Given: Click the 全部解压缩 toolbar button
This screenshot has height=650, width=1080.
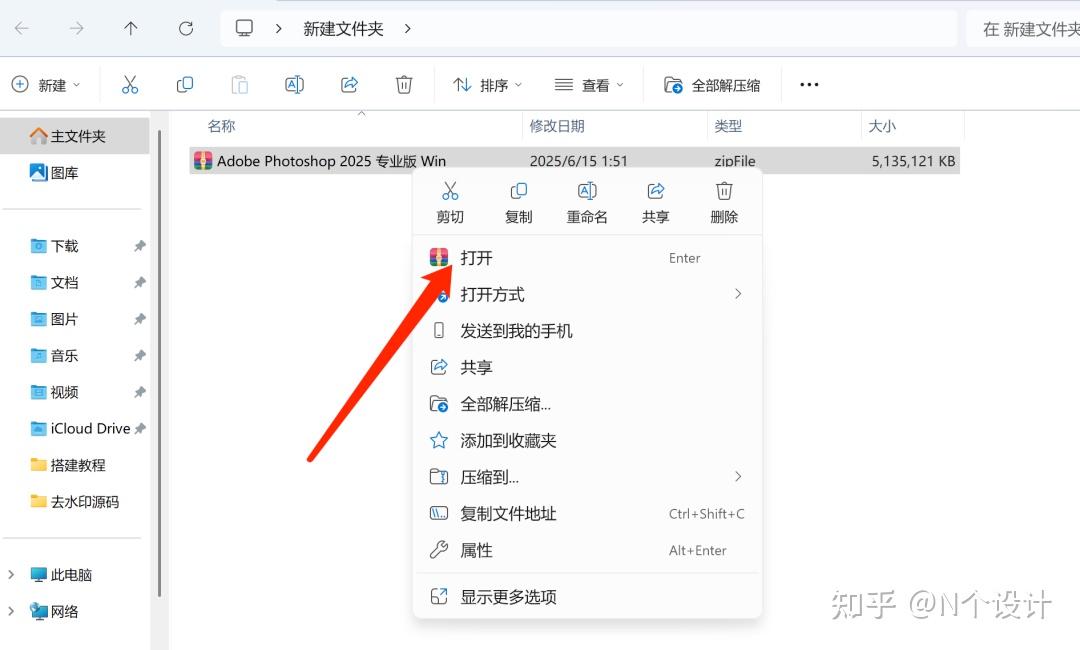Looking at the screenshot, I should (712, 85).
